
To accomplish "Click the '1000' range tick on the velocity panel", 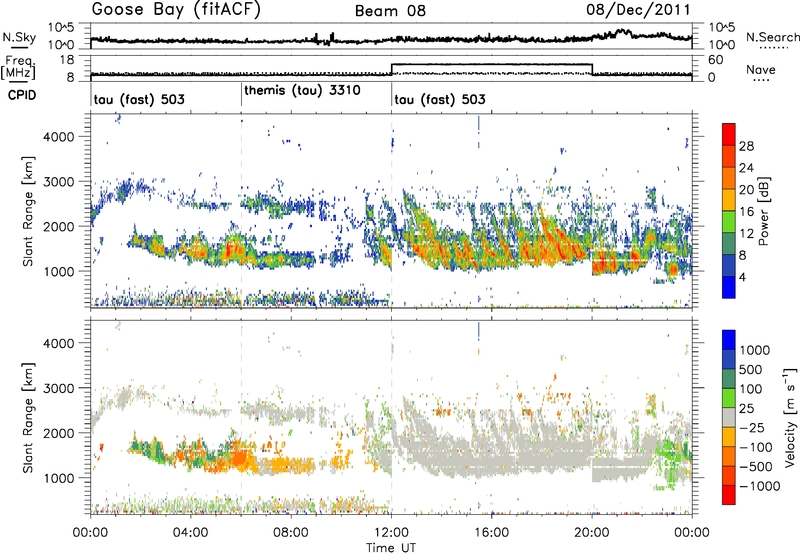I will (59, 477).
